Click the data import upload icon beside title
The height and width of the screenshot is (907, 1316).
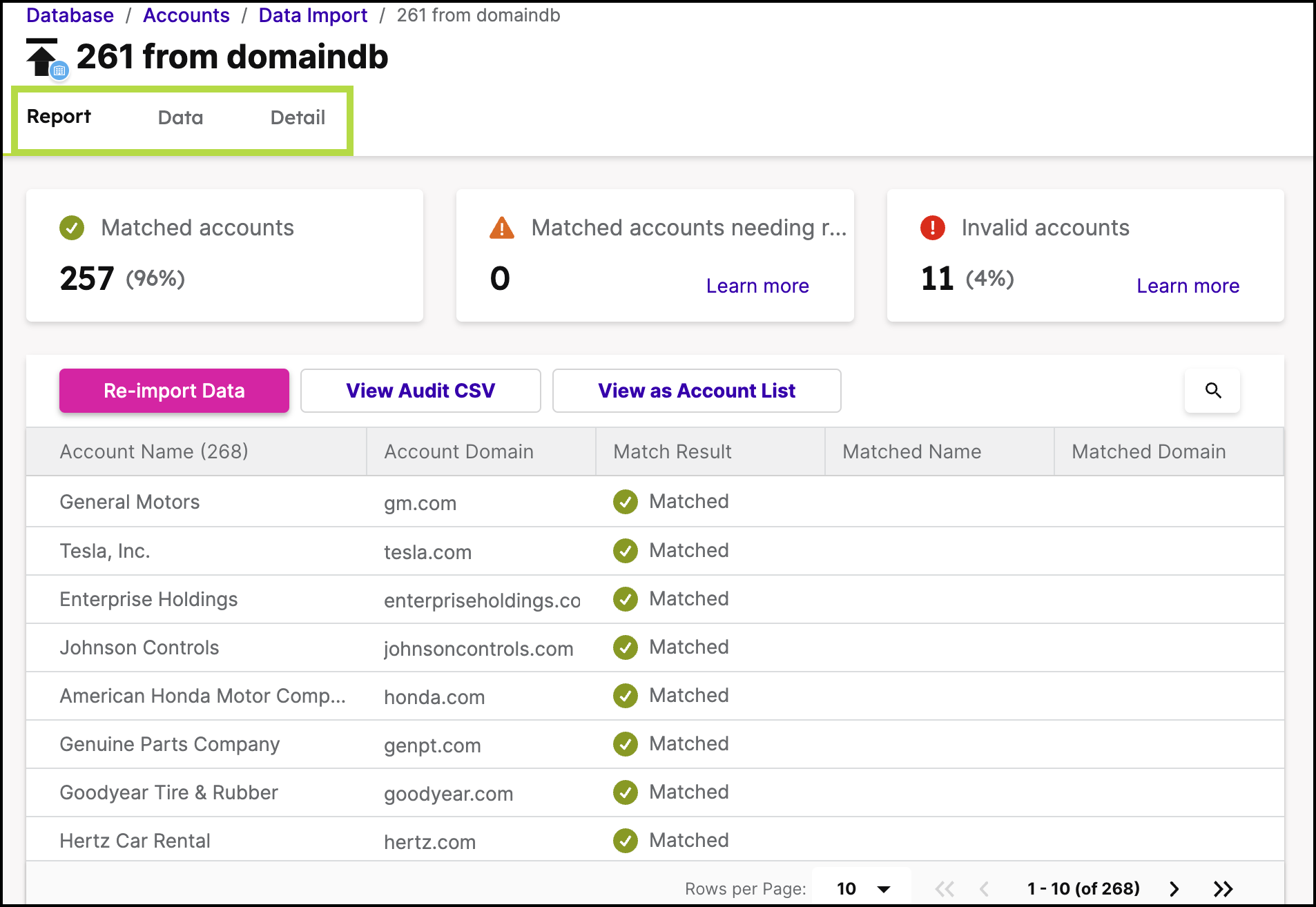point(46,58)
